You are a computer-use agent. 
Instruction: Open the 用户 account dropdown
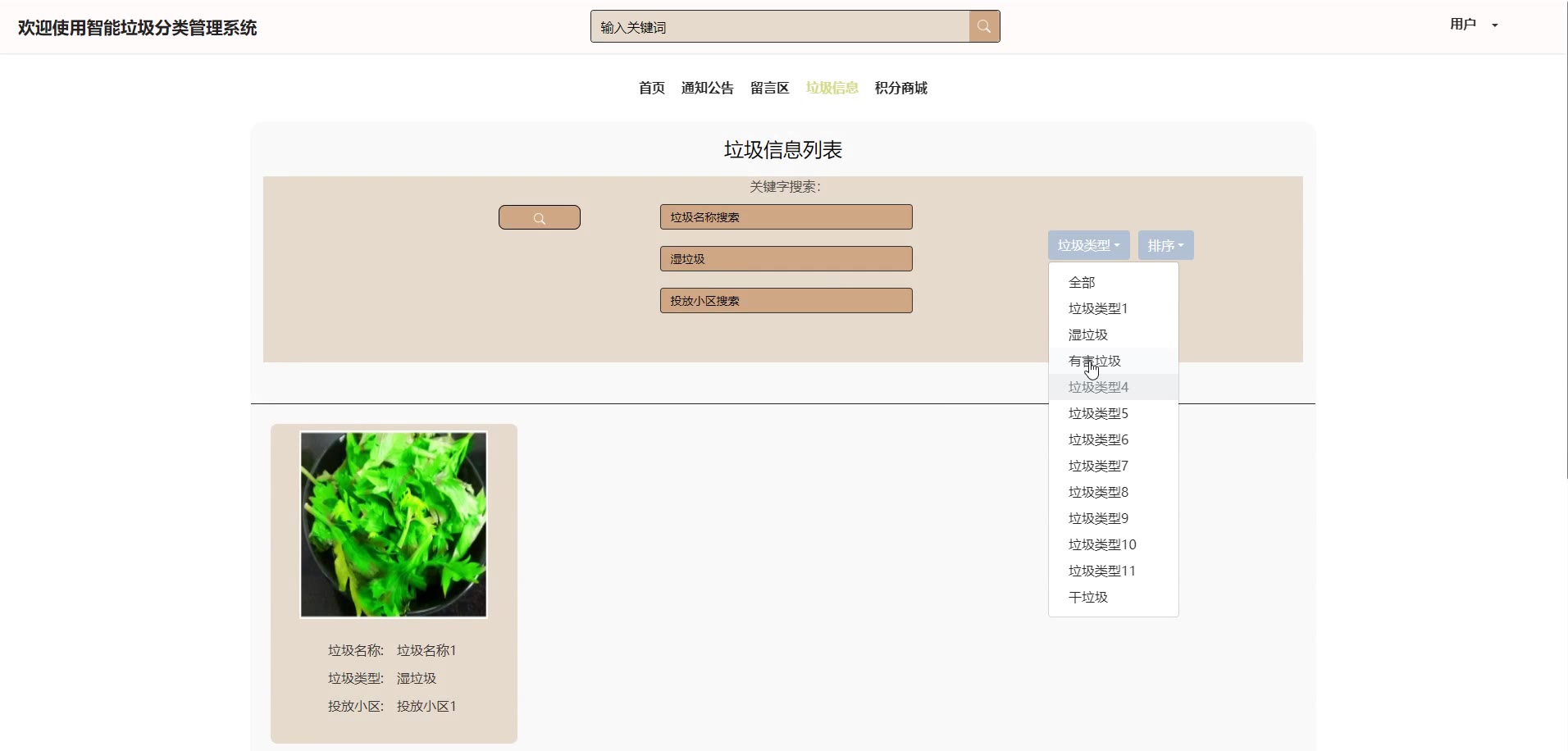(x=1473, y=25)
